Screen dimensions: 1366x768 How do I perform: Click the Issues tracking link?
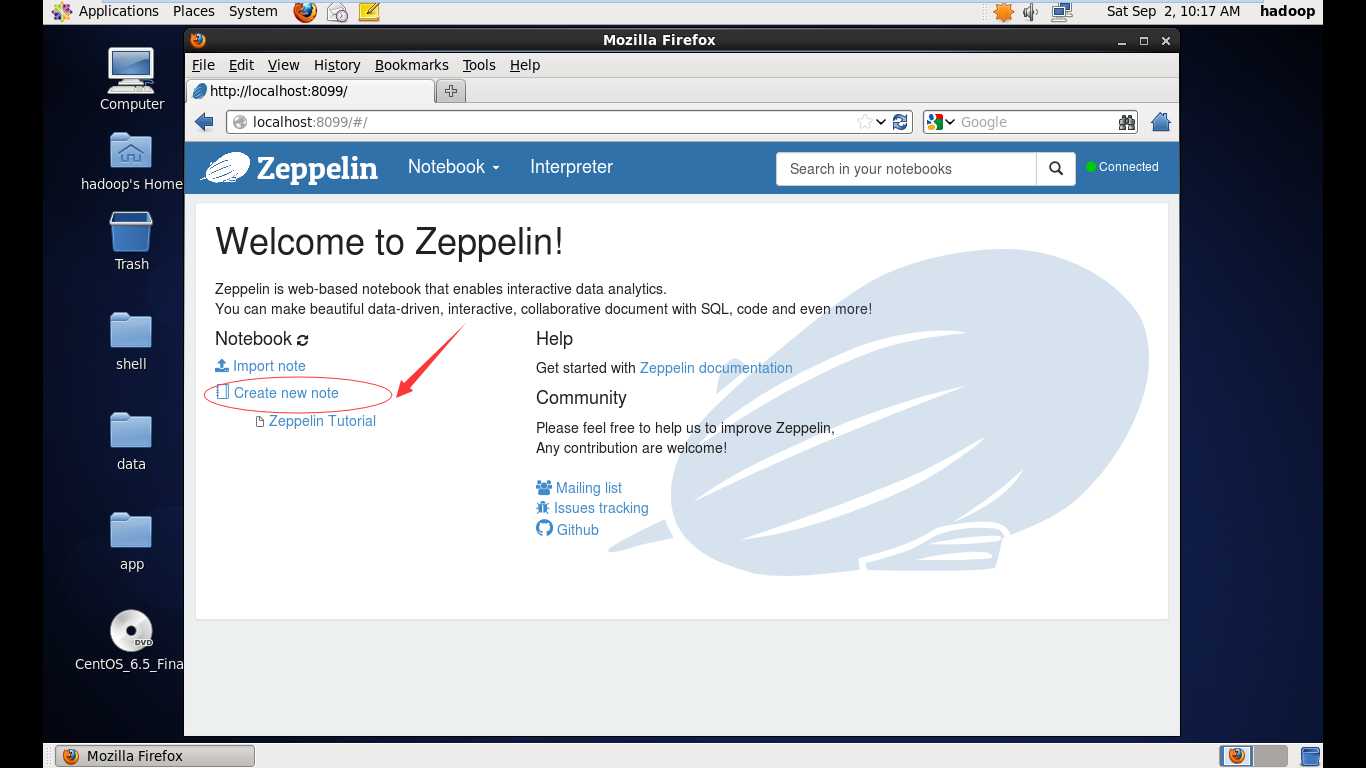tap(601, 508)
